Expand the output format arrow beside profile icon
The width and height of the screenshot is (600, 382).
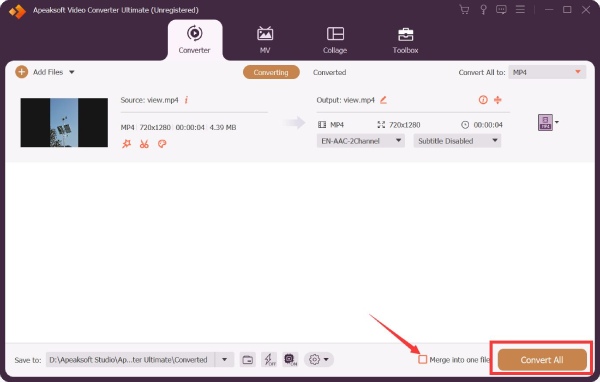click(x=557, y=122)
